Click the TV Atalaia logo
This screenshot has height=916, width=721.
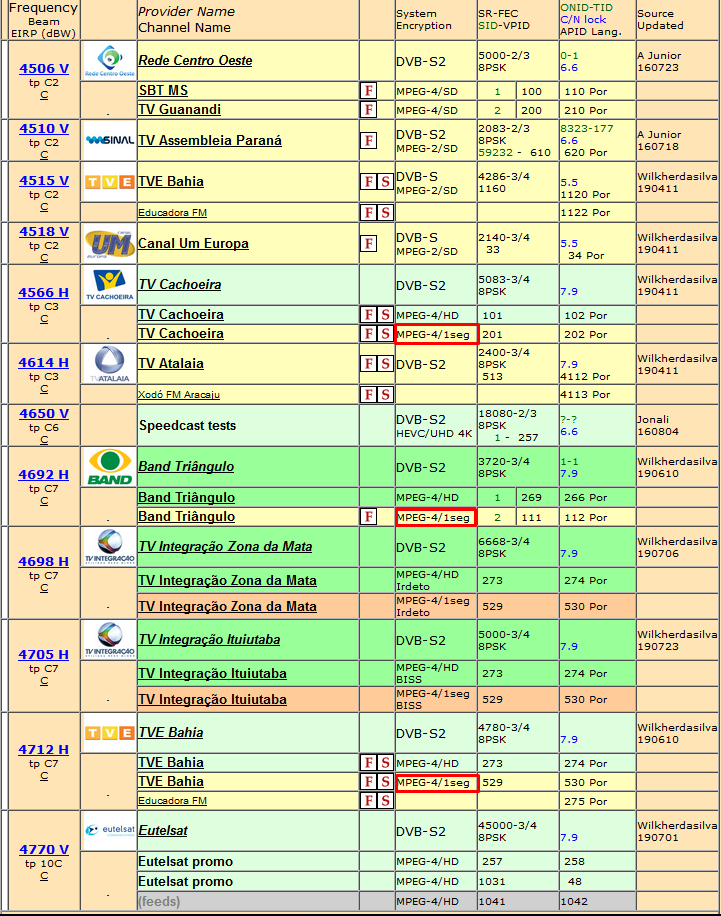coord(109,364)
